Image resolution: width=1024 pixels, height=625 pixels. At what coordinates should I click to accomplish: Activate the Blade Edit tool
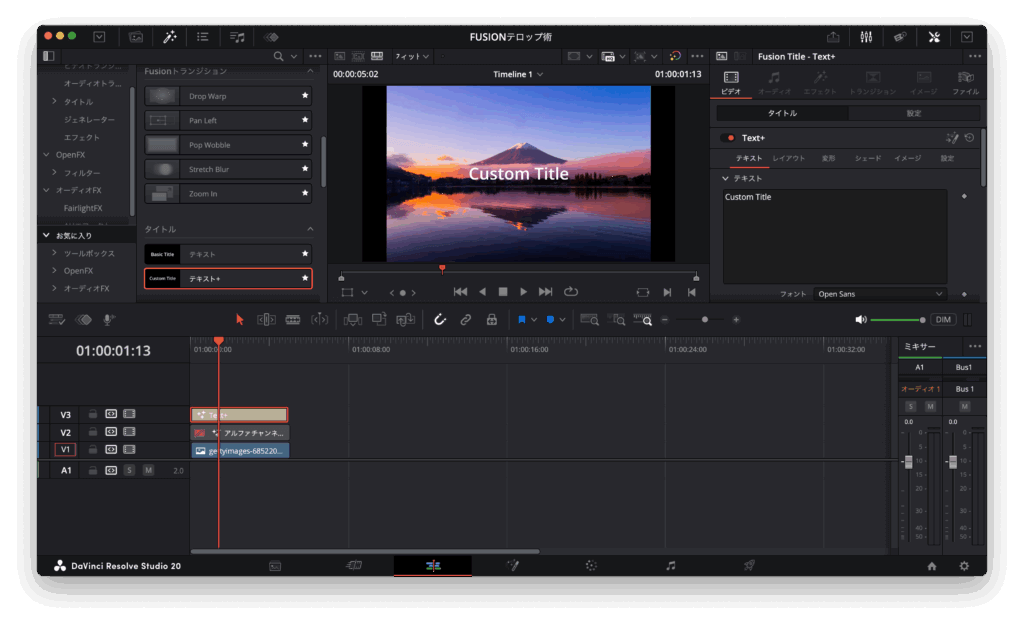point(293,320)
